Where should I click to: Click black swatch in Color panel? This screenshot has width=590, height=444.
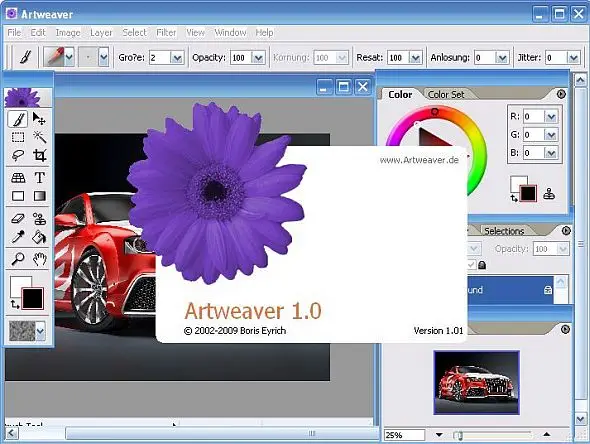(528, 193)
